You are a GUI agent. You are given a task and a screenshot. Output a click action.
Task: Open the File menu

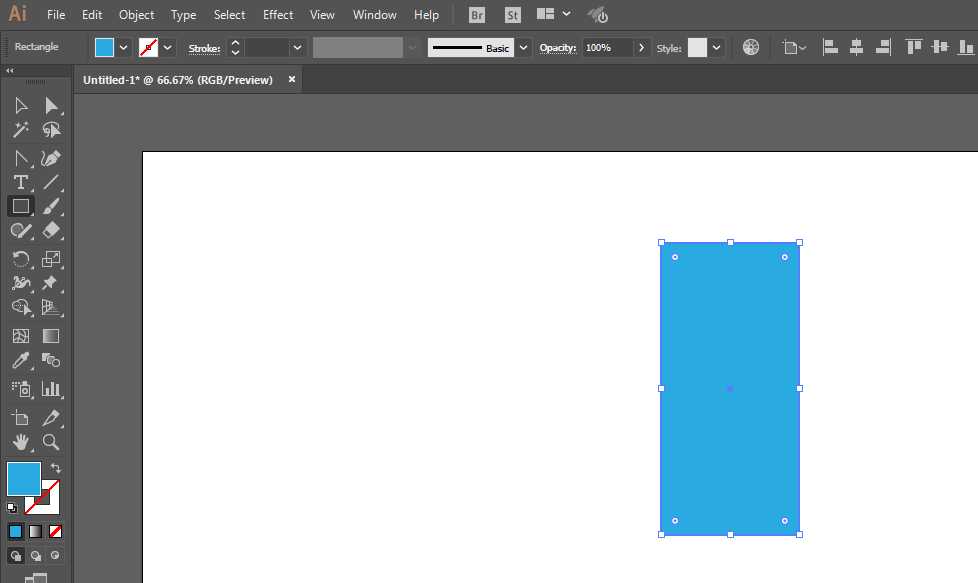(x=56, y=14)
